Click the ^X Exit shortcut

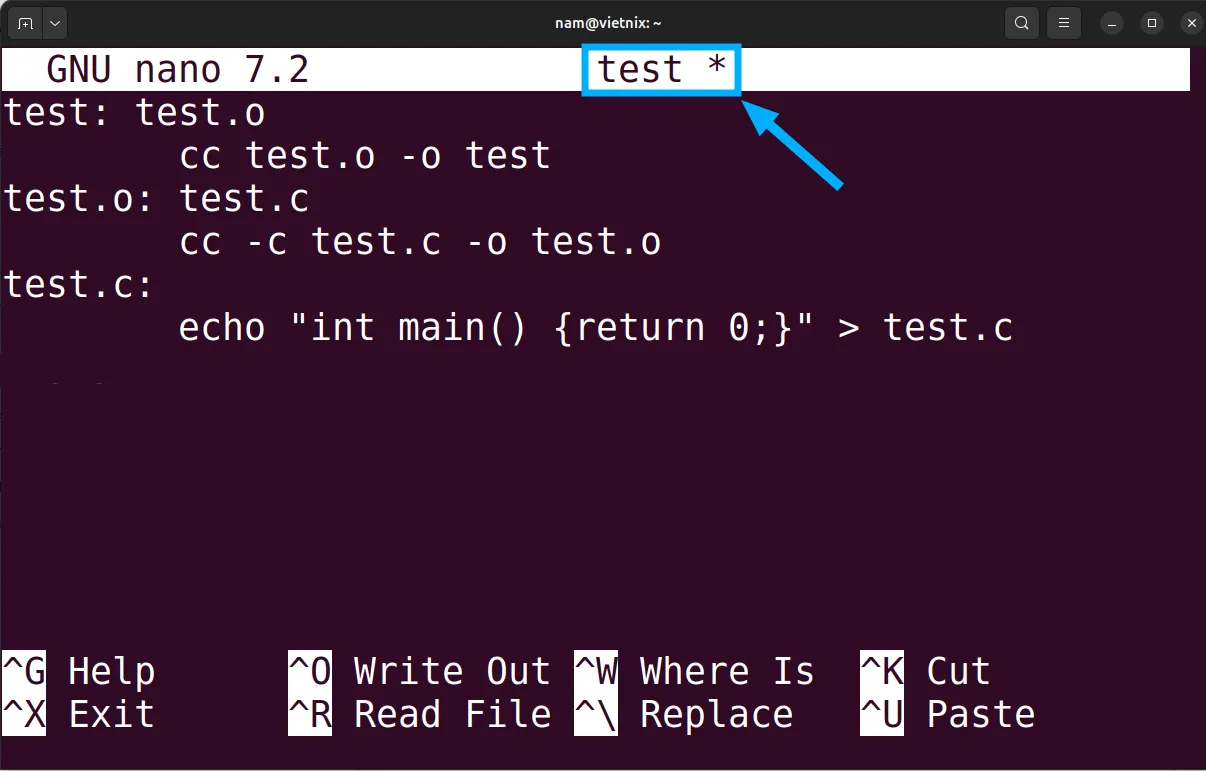pos(80,714)
